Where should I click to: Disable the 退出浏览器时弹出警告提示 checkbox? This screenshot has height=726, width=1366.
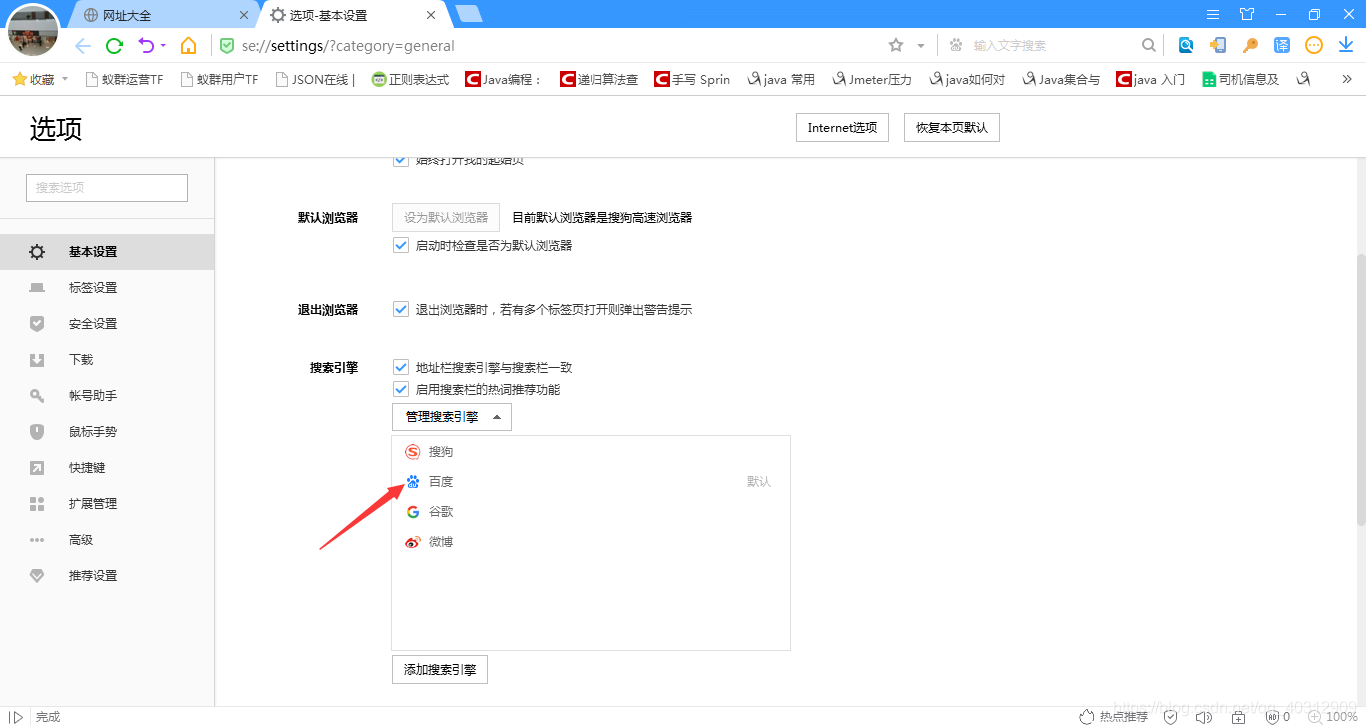[400, 309]
